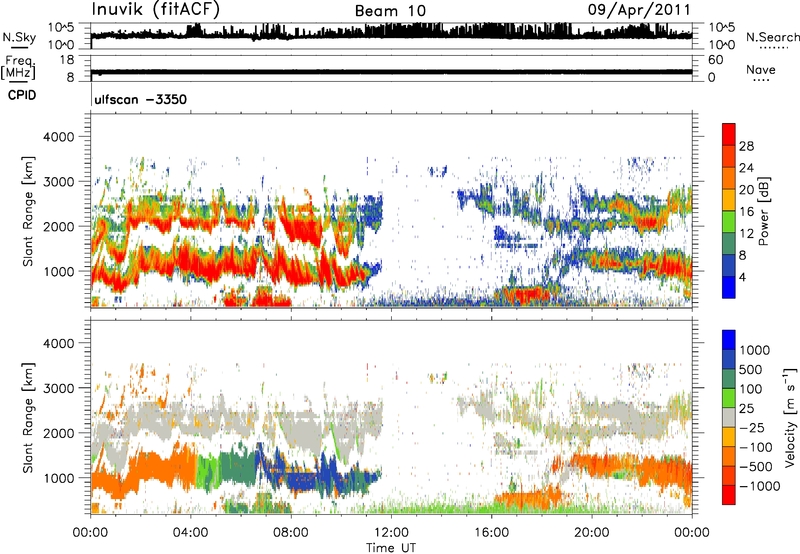
Task: Click the '-25' velocity colorbar value
Action: click(752, 427)
